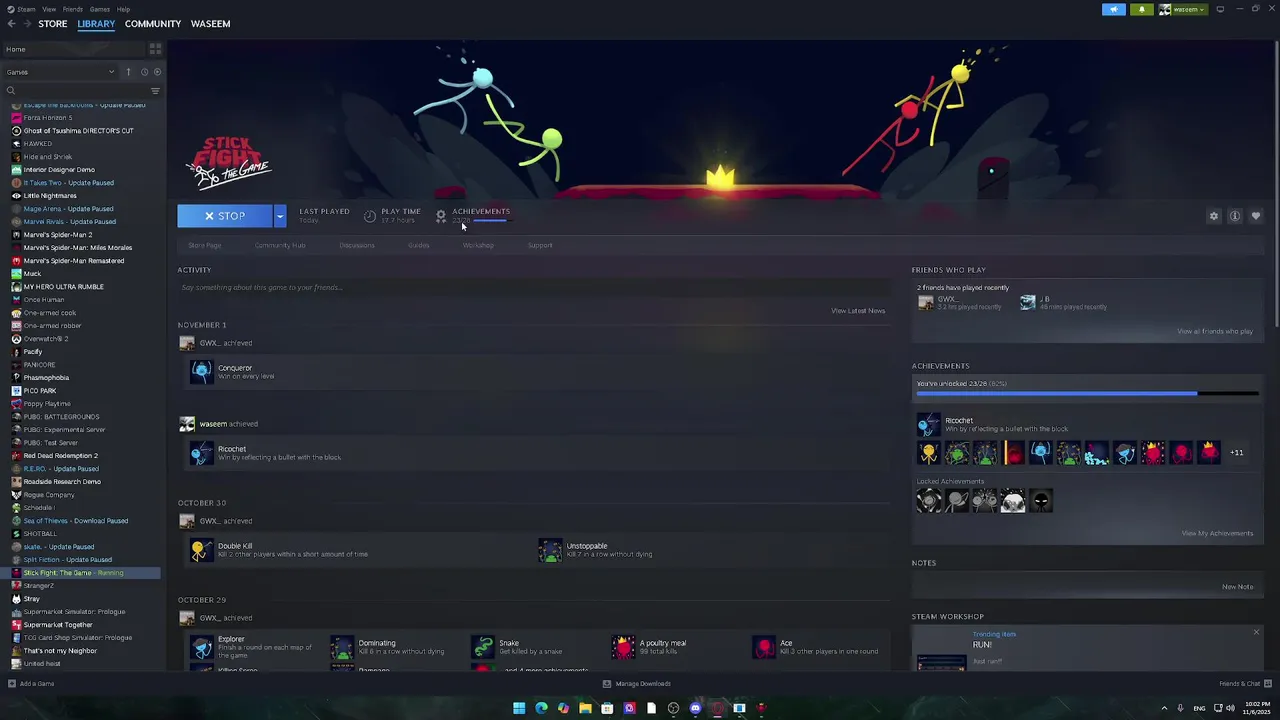Dismiss the Steam Workshop trending item

[1256, 632]
